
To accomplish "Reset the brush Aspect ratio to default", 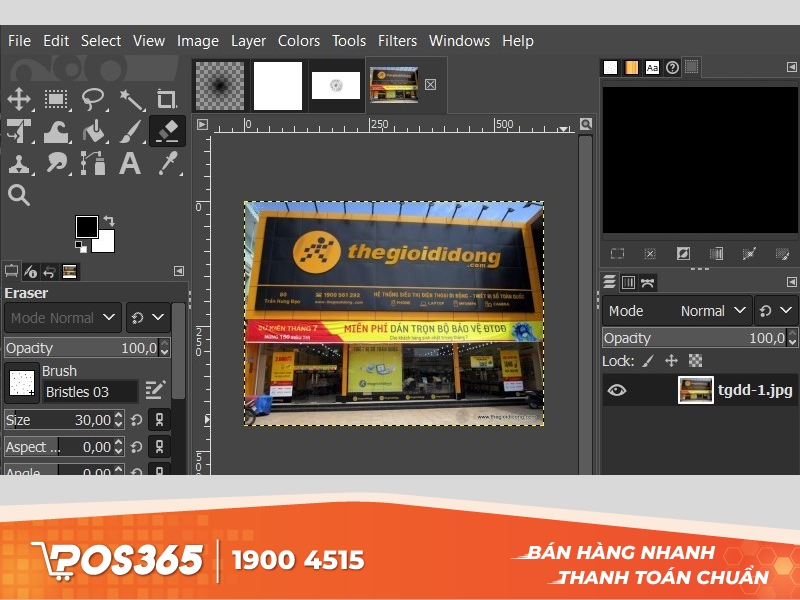I will pyautogui.click(x=136, y=447).
